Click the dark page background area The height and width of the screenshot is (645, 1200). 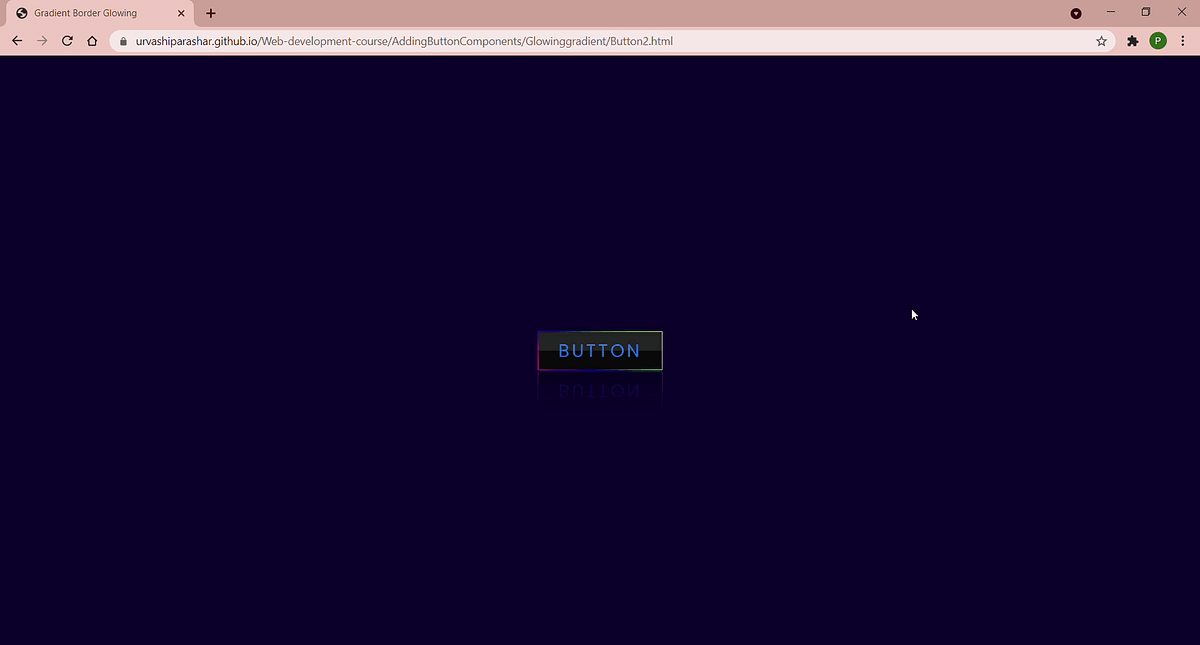point(300,500)
